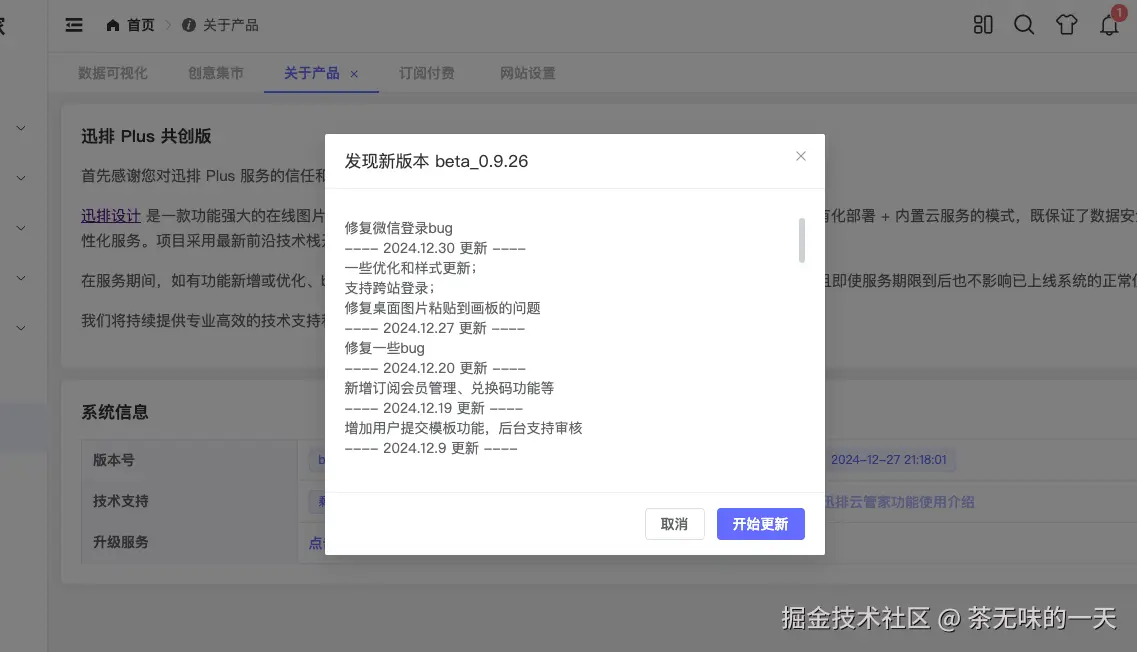This screenshot has height=652, width=1137.
Task: Click the 增加用户提交模板功能 changelog line
Action: (463, 428)
